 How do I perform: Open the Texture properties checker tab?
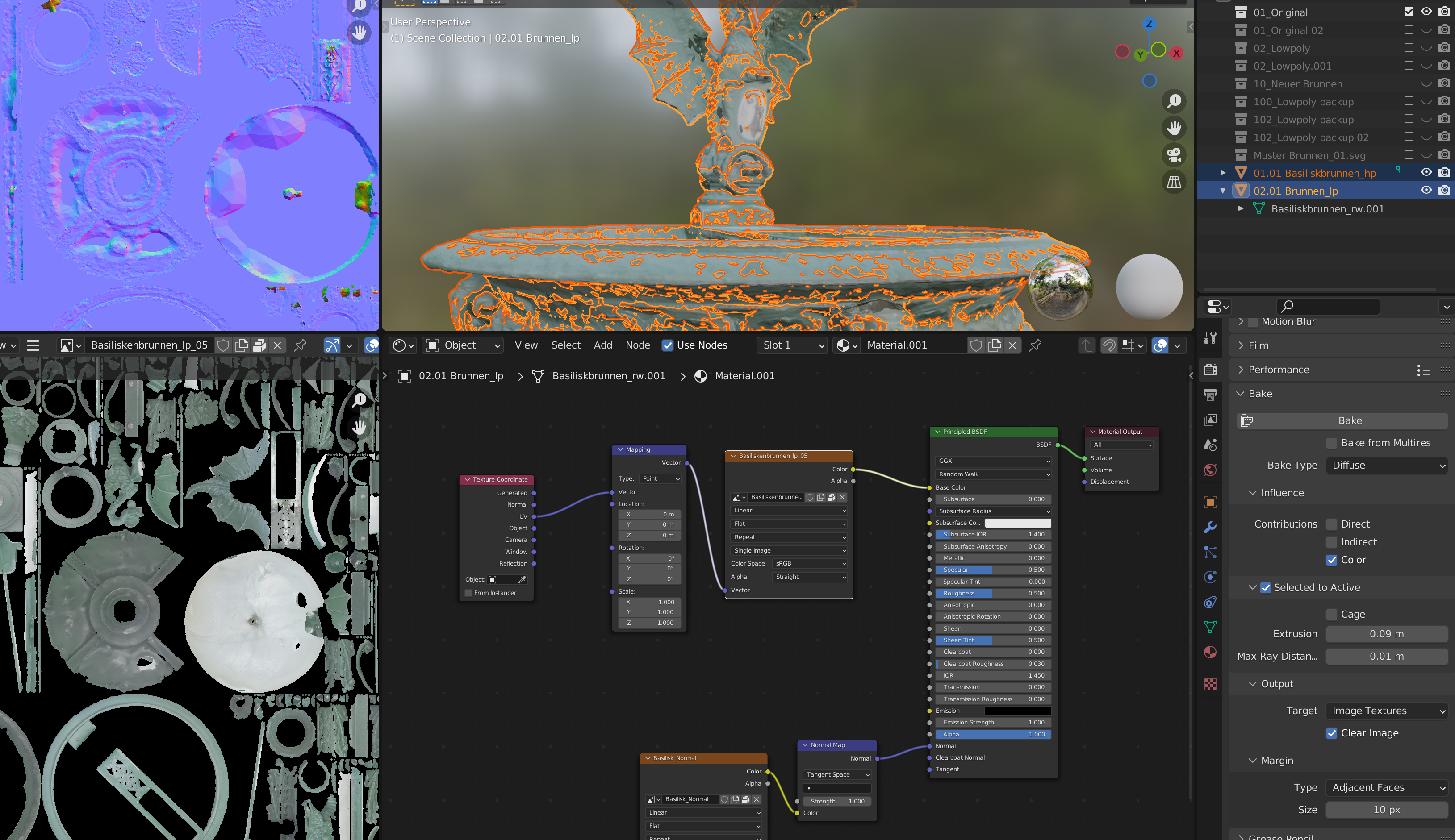[x=1210, y=684]
